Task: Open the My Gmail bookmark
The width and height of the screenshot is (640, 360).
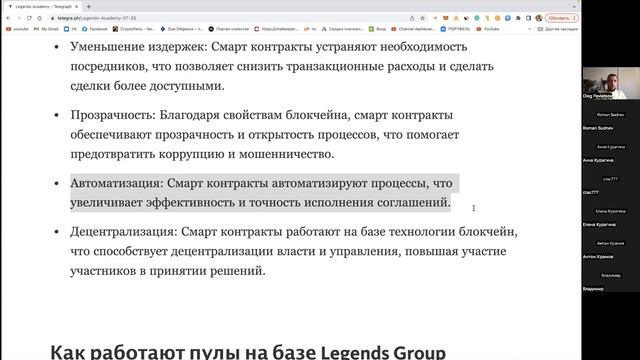Action: pos(46,29)
